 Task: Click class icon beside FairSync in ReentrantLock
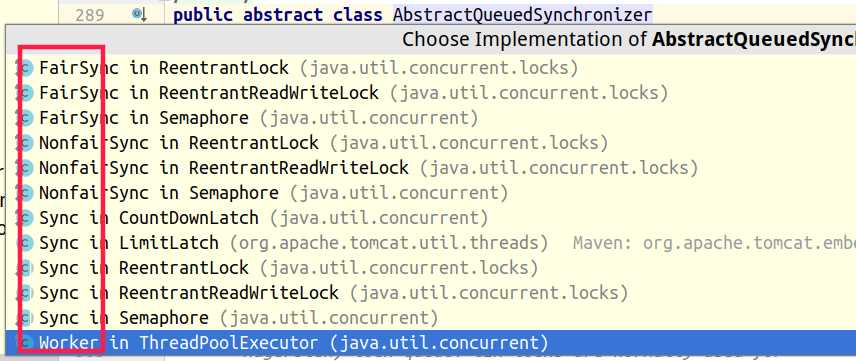point(25,68)
